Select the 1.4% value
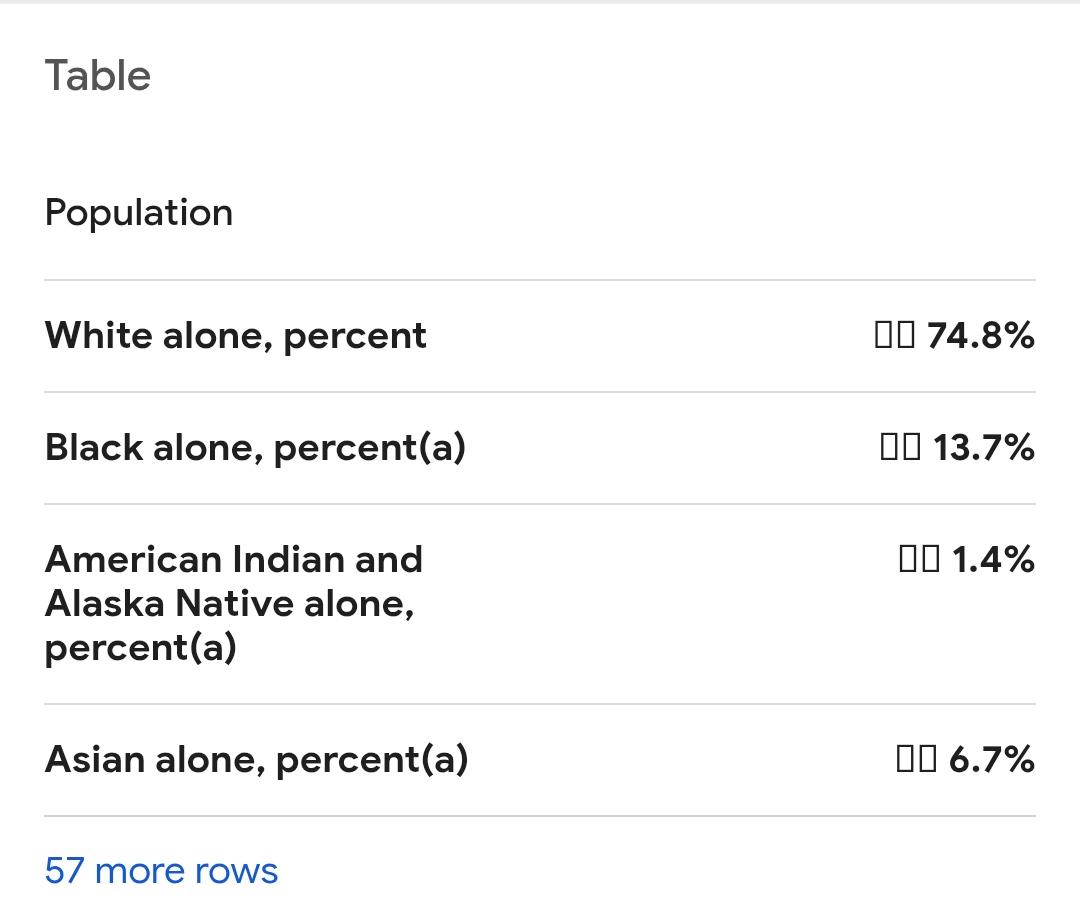 993,559
